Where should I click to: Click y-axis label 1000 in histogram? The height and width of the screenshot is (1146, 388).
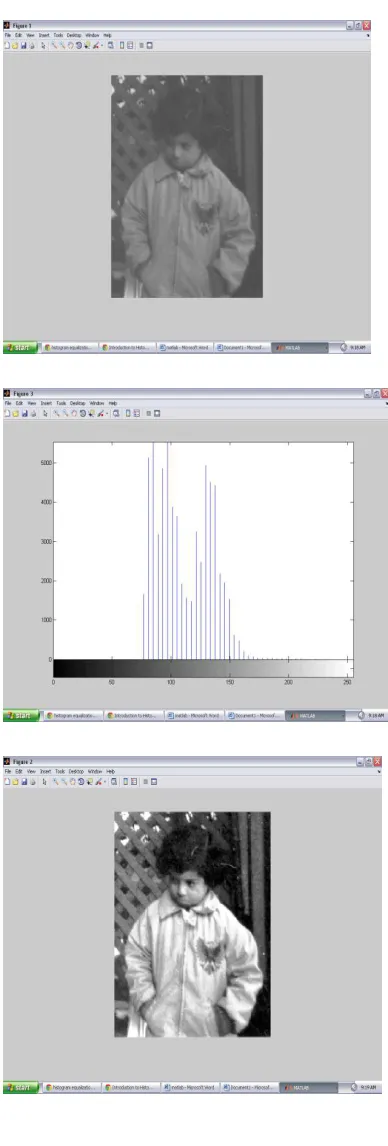tap(44, 620)
